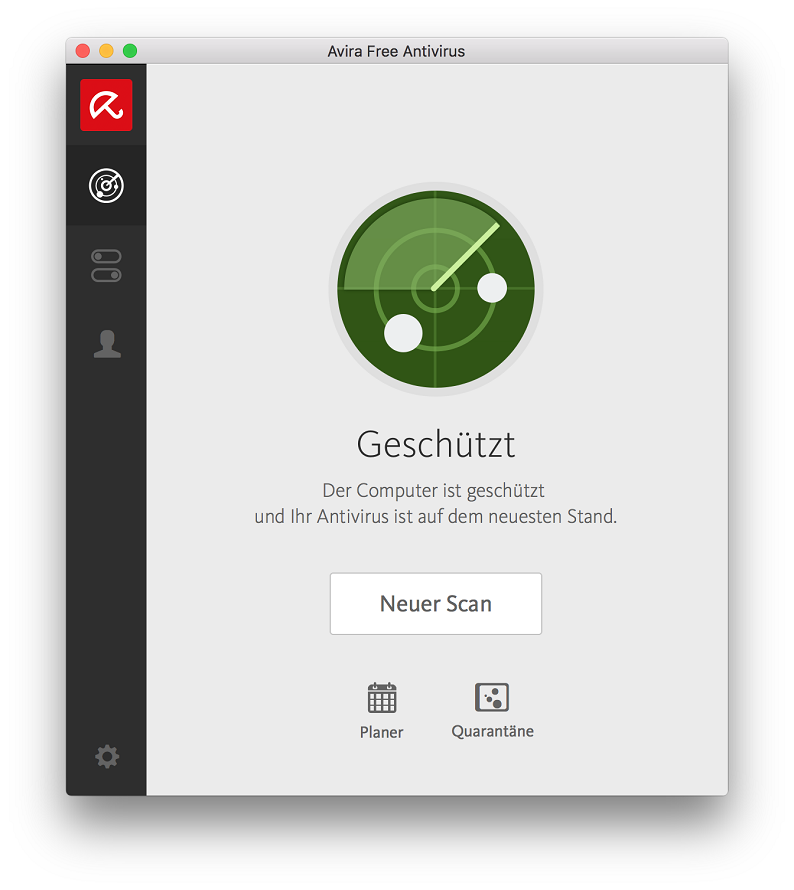Click the Geschützt status heading

pyautogui.click(x=436, y=444)
